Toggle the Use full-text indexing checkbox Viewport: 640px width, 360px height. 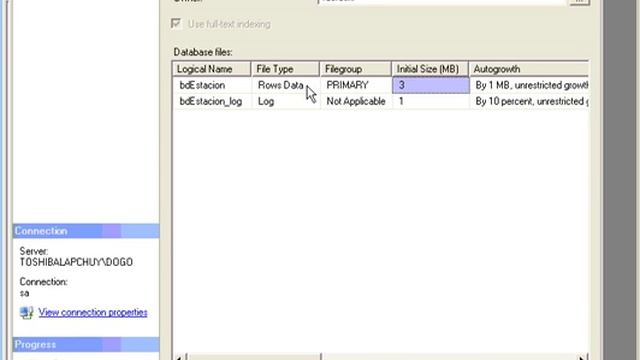tap(176, 24)
